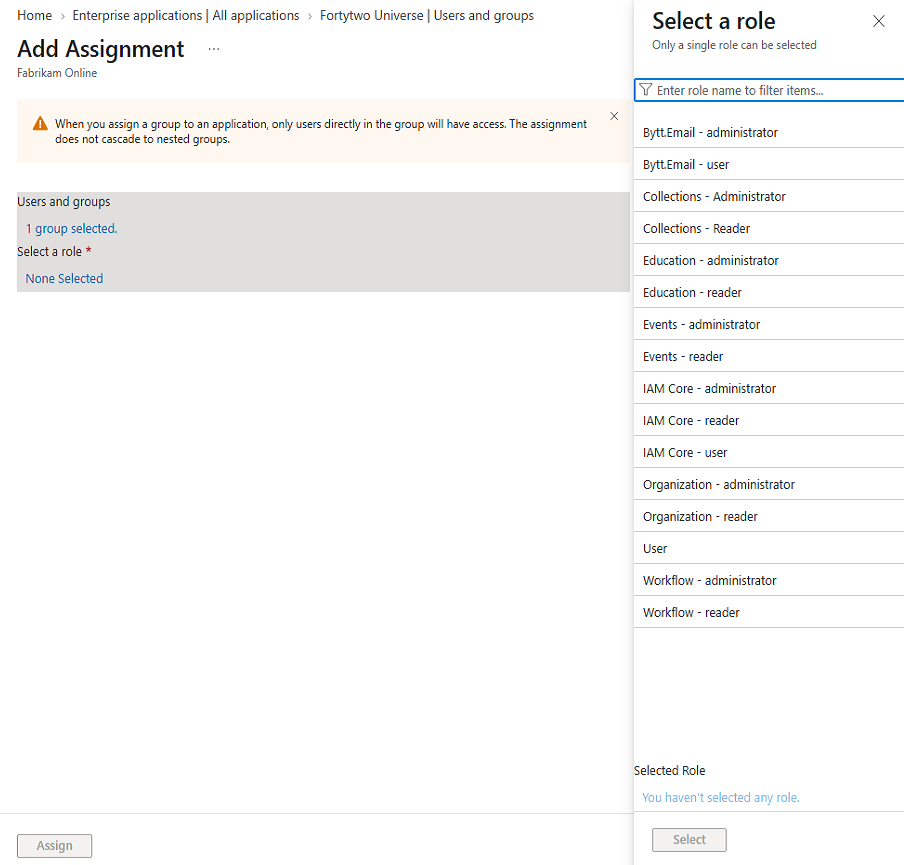The image size is (904, 865).
Task: Pick the Workflow - administrator role
Action: [x=769, y=580]
